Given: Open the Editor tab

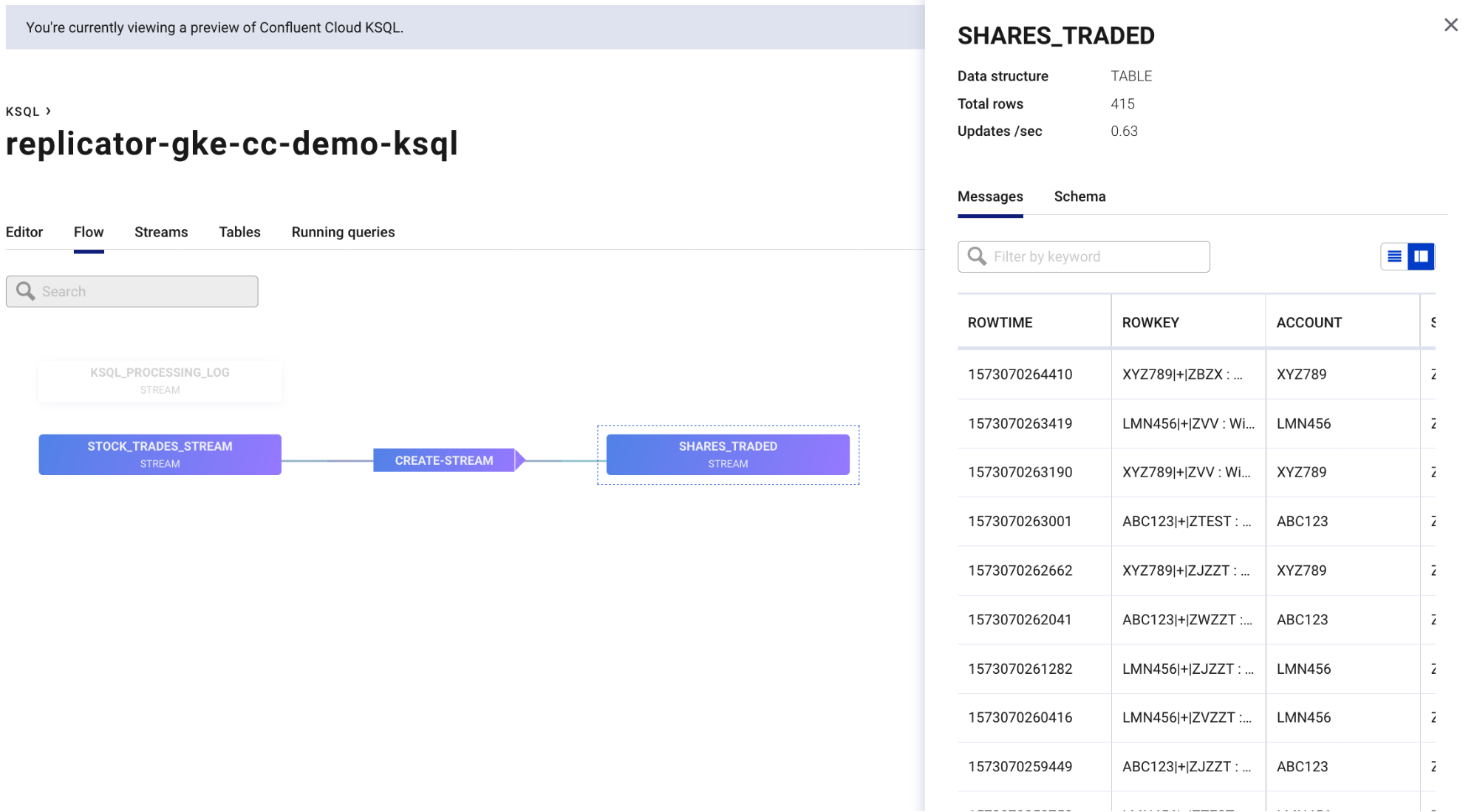Looking at the screenshot, I should (x=24, y=232).
